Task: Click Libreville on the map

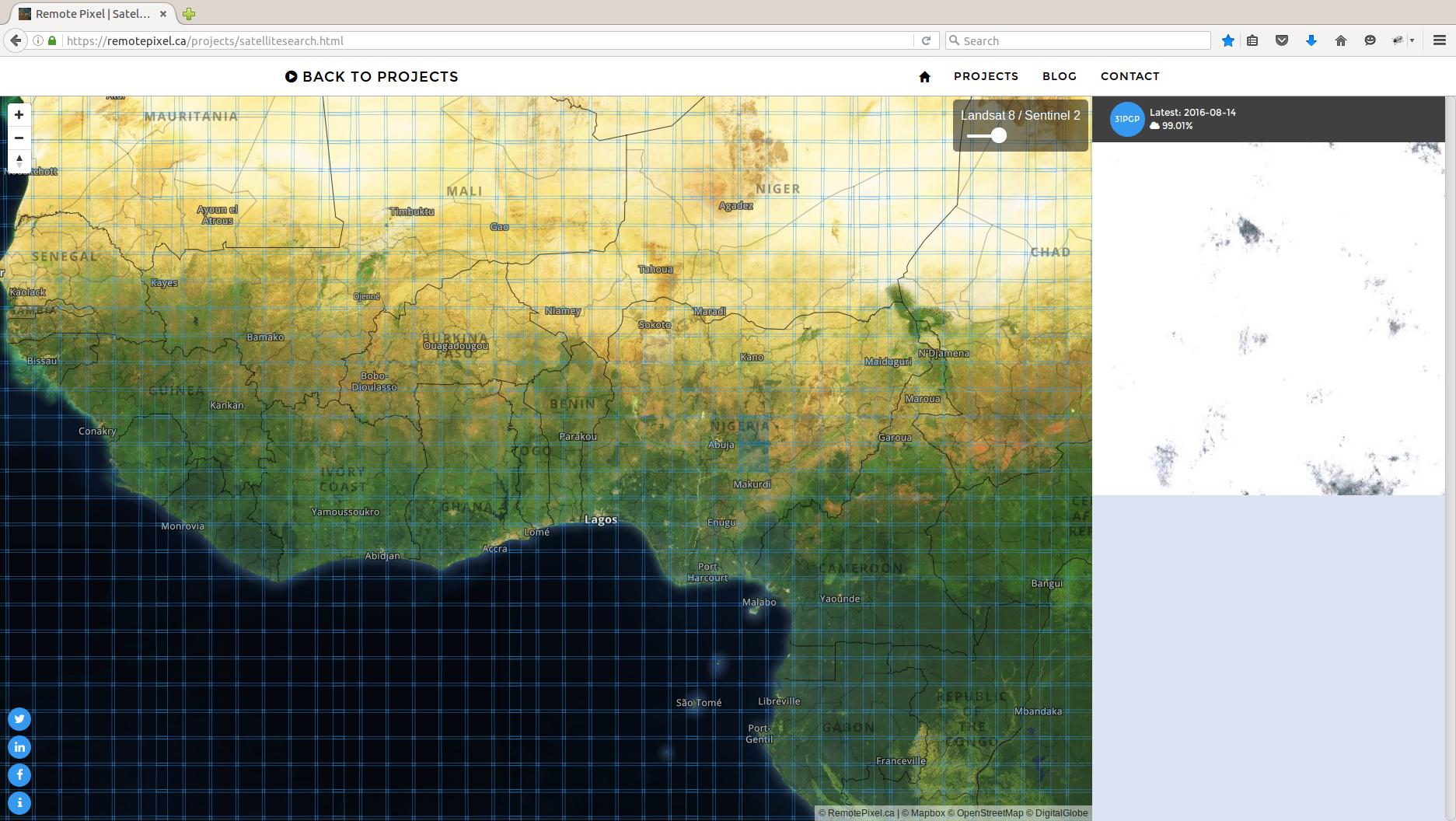Action: coord(779,700)
